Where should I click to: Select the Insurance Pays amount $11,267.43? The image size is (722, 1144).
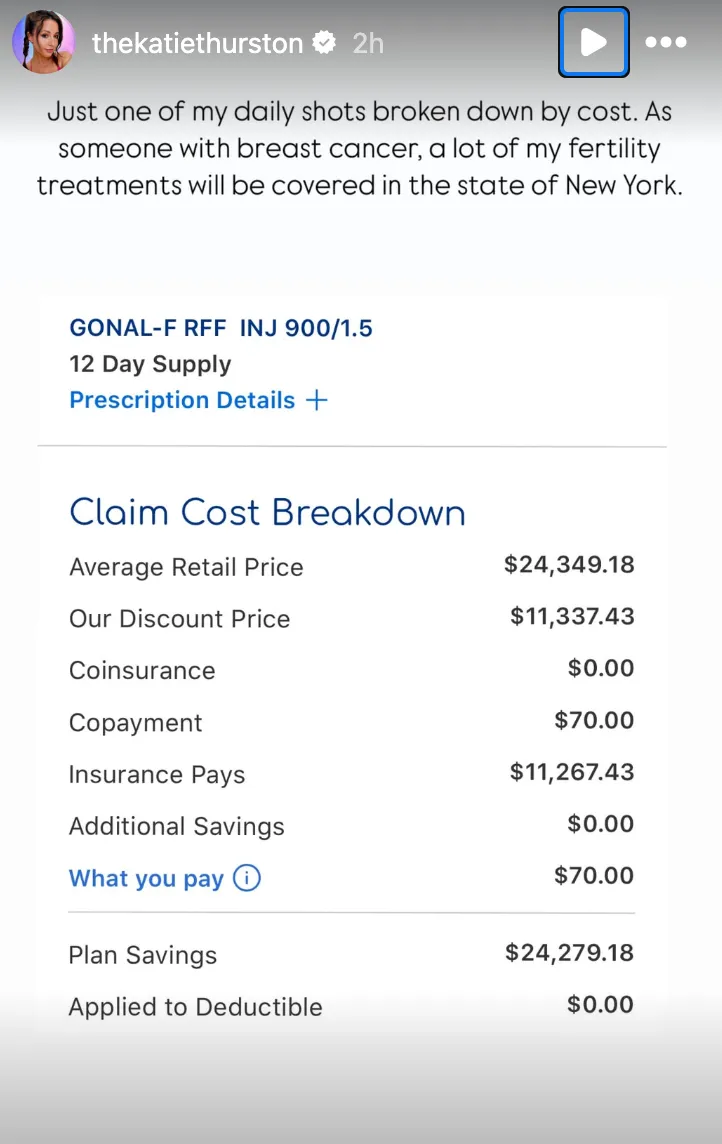[x=572, y=772]
